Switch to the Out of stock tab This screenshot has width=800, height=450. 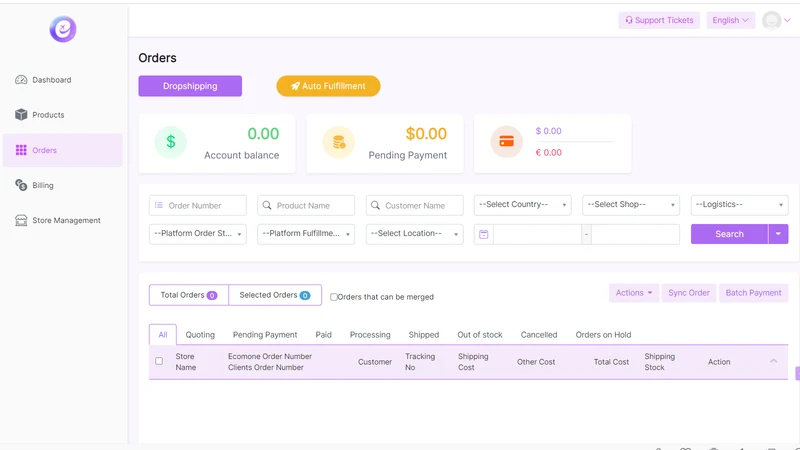click(480, 335)
